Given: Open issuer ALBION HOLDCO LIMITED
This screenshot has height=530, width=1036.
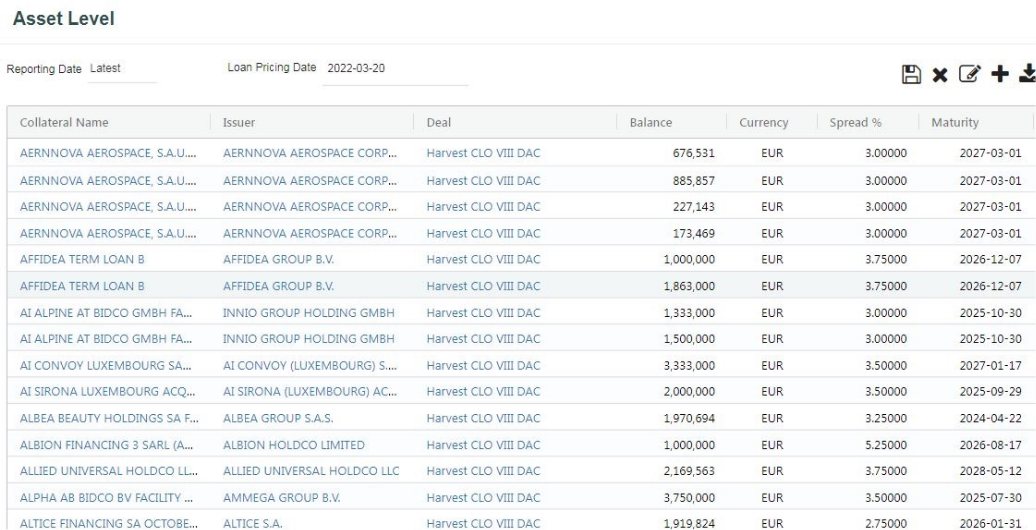Looking at the screenshot, I should coord(293,445).
